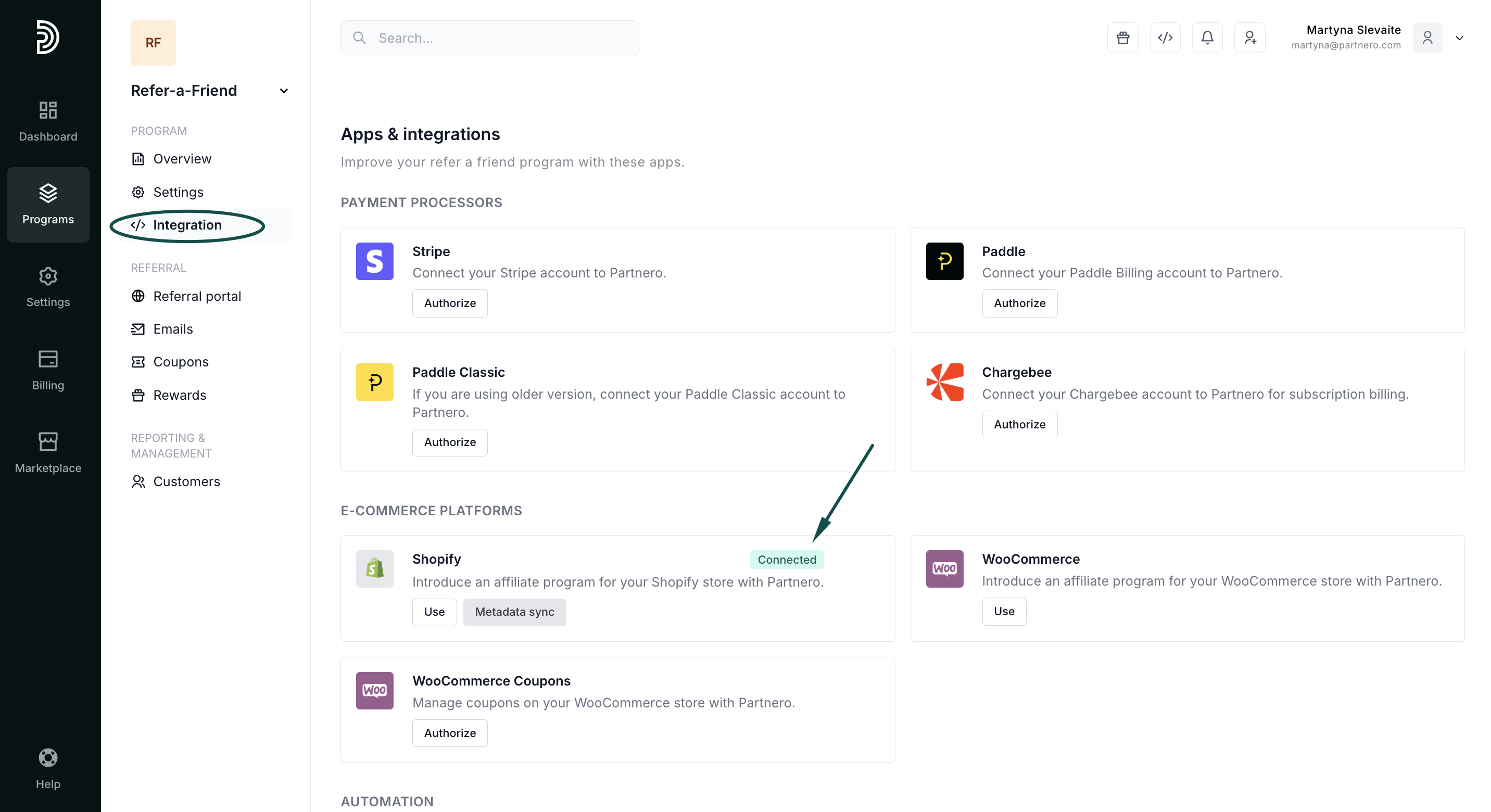Click the add user icon in header
The image size is (1491, 812).
[x=1249, y=37]
